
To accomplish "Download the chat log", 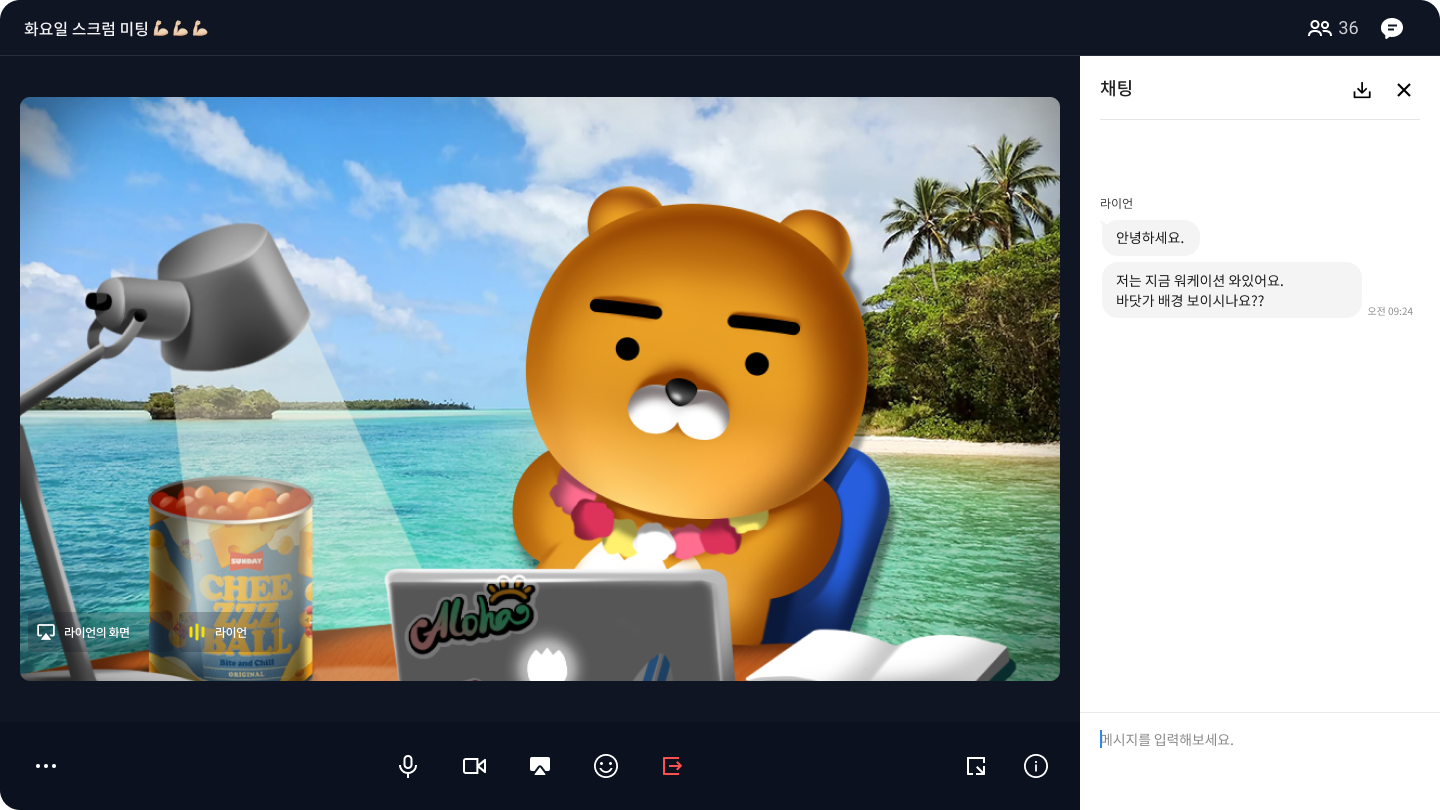I will [x=1362, y=90].
